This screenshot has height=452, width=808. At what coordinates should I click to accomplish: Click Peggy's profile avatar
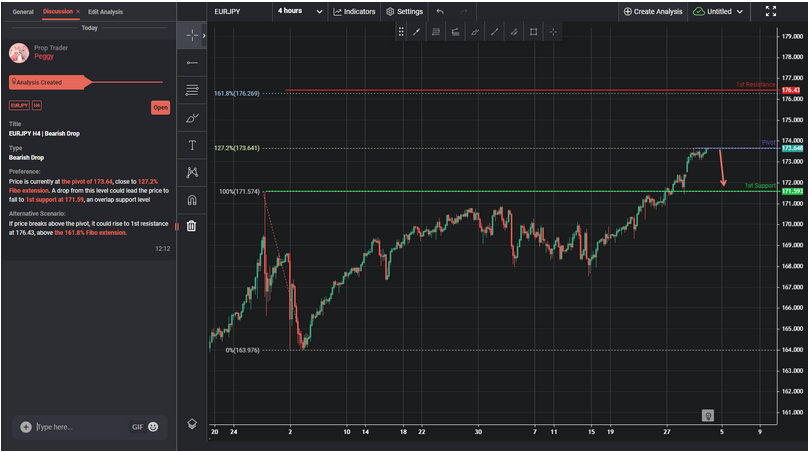(19, 53)
